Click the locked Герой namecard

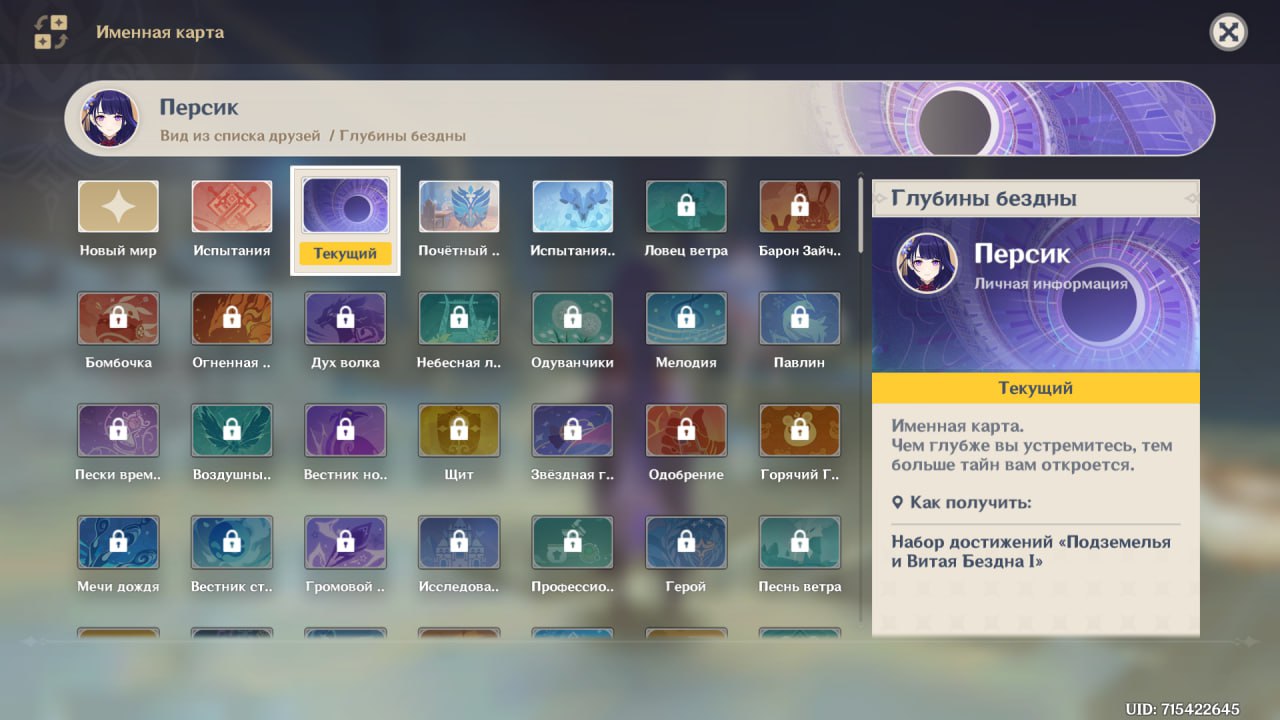(686, 556)
